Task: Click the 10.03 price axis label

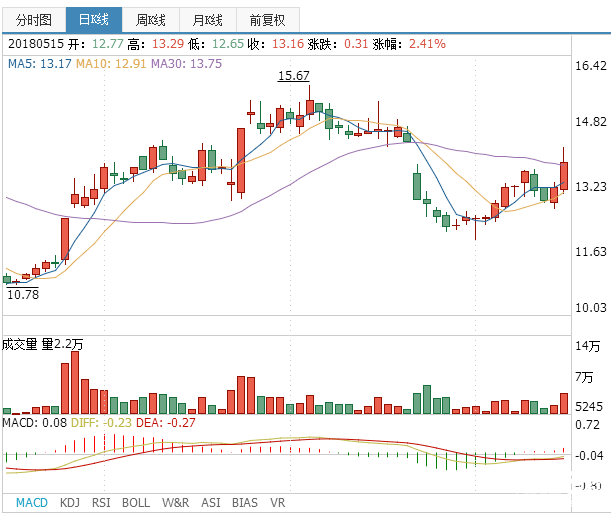Action: click(x=591, y=308)
